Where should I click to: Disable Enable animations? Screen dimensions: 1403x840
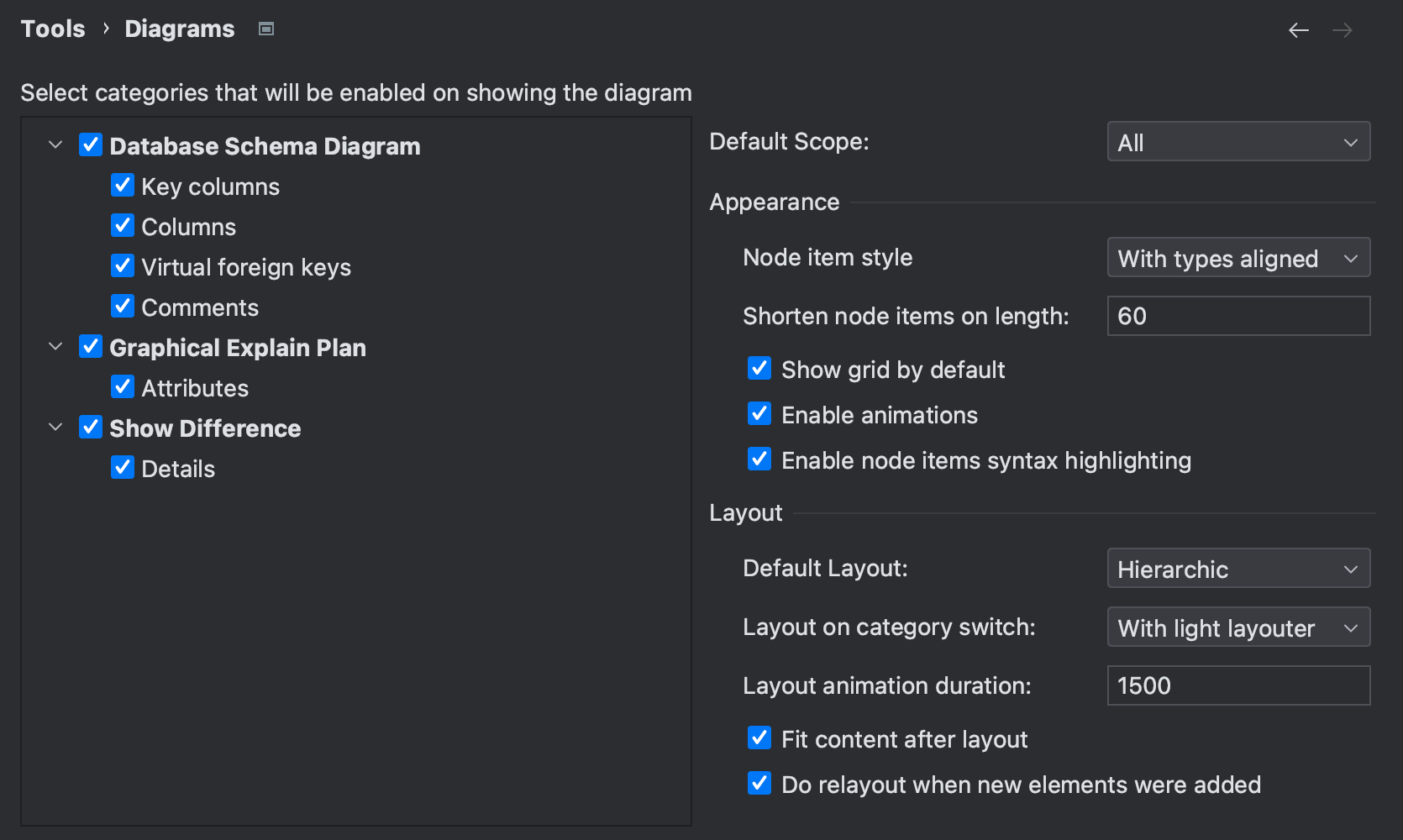pyautogui.click(x=759, y=413)
